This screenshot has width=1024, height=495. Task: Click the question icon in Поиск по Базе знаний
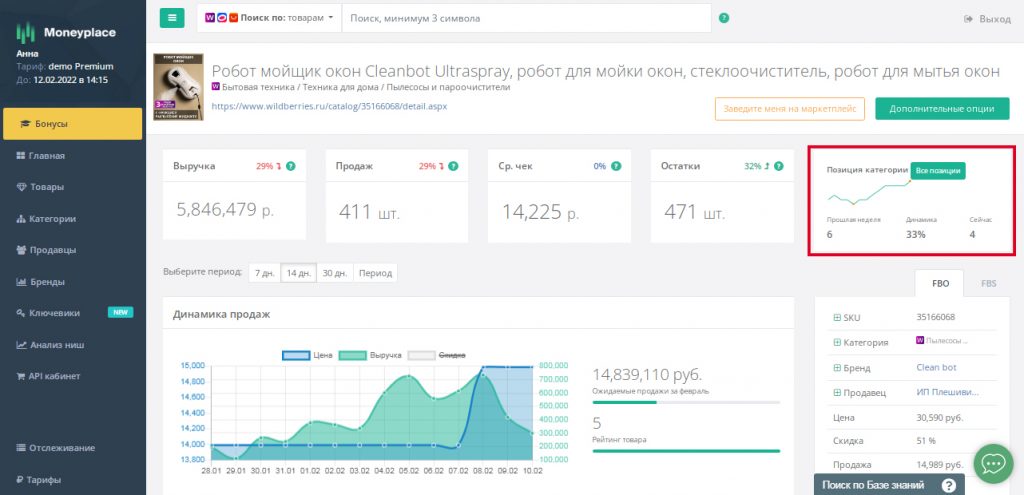coord(948,485)
